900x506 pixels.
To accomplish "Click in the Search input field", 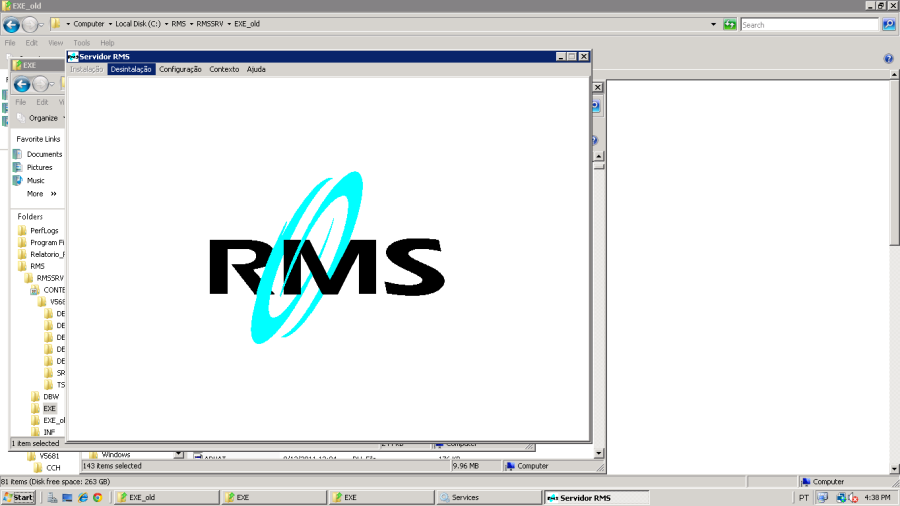I will coord(809,25).
